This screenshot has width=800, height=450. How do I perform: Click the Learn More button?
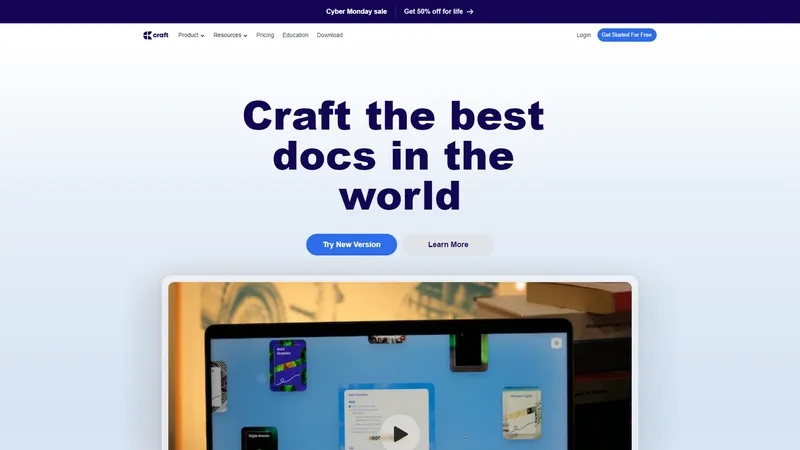tap(448, 244)
